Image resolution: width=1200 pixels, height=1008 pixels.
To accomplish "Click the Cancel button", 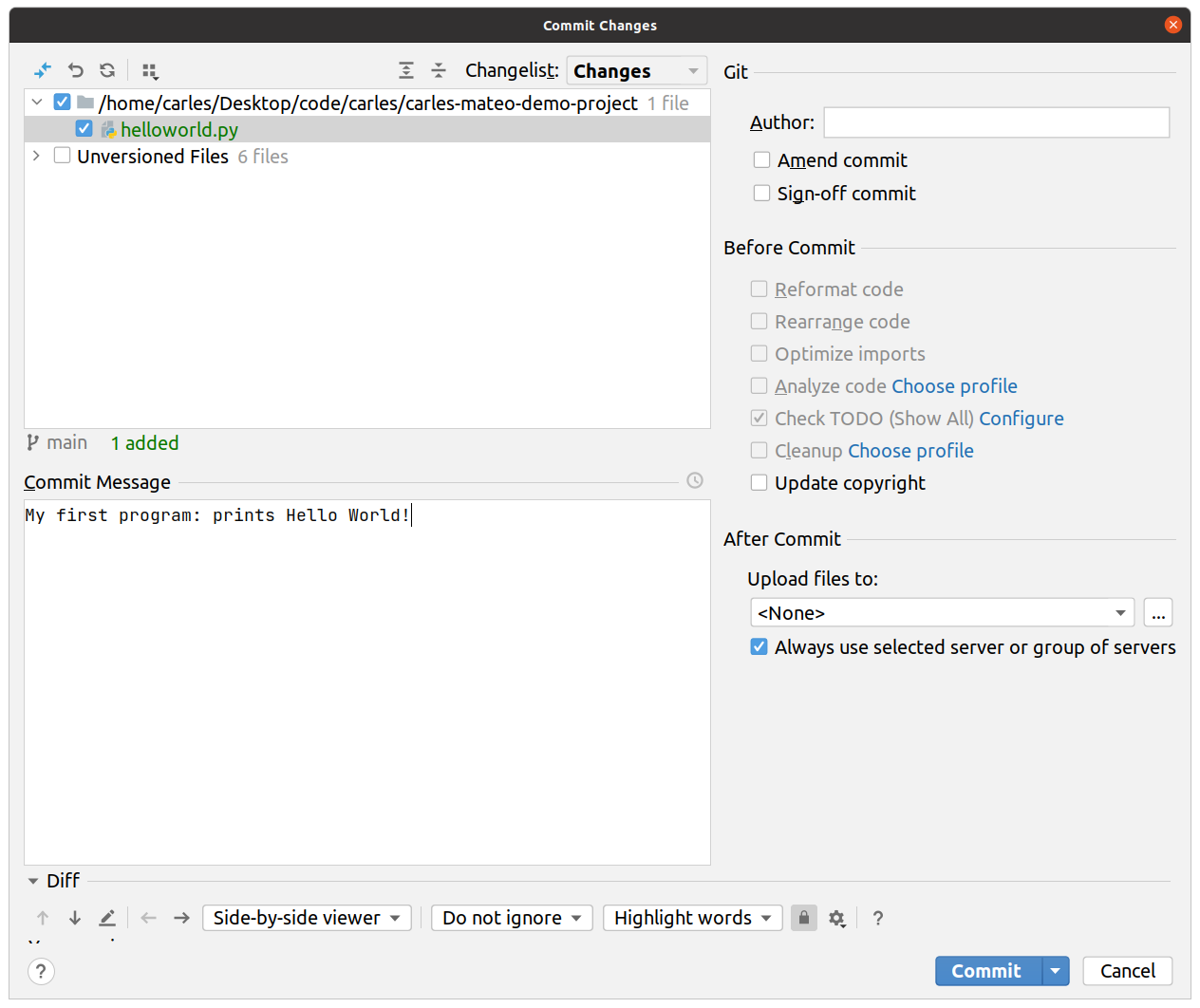I will pyautogui.click(x=1128, y=971).
